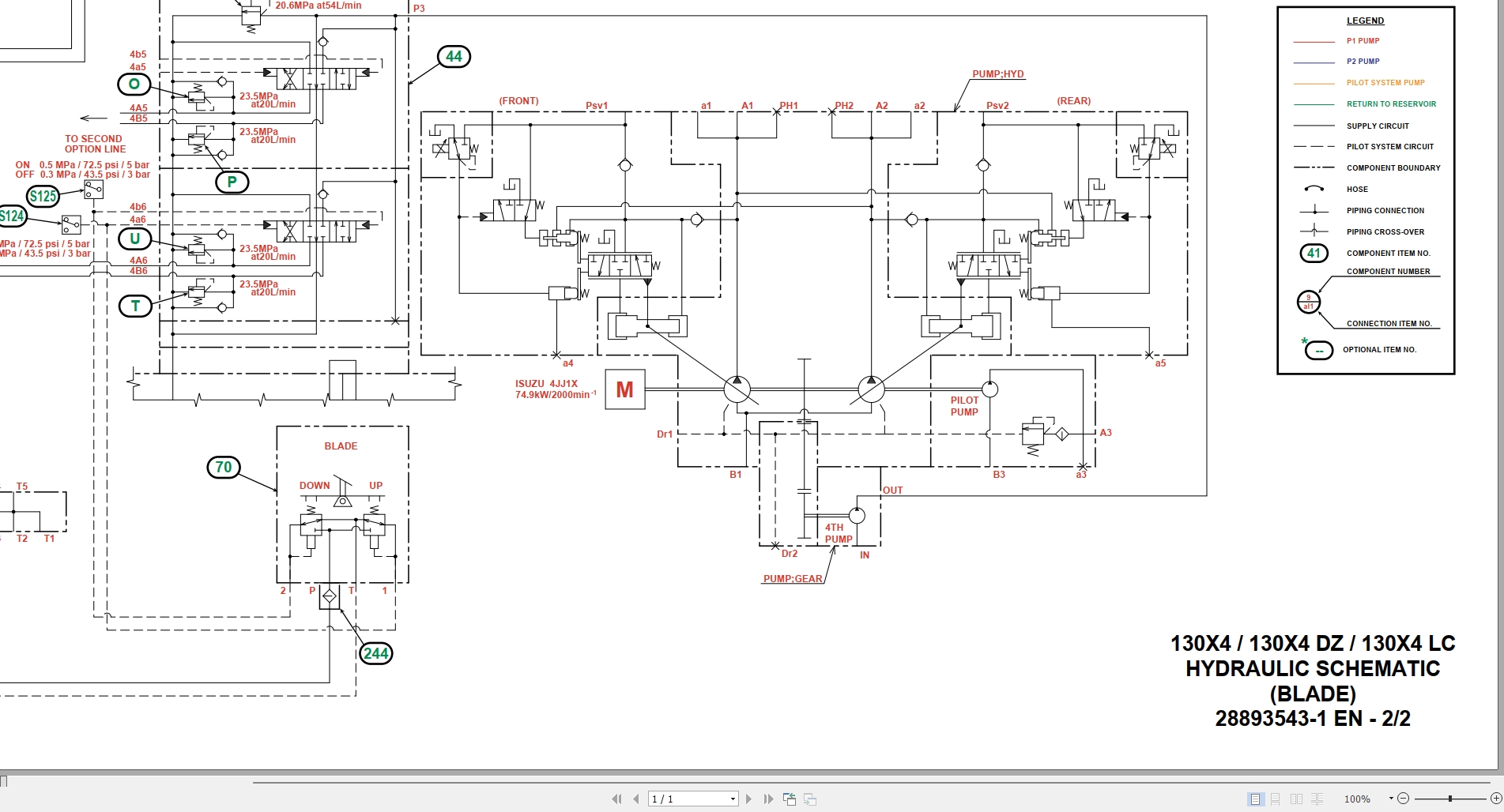Zoom out with the minus icon
The width and height of the screenshot is (1504, 812).
[x=1404, y=799]
